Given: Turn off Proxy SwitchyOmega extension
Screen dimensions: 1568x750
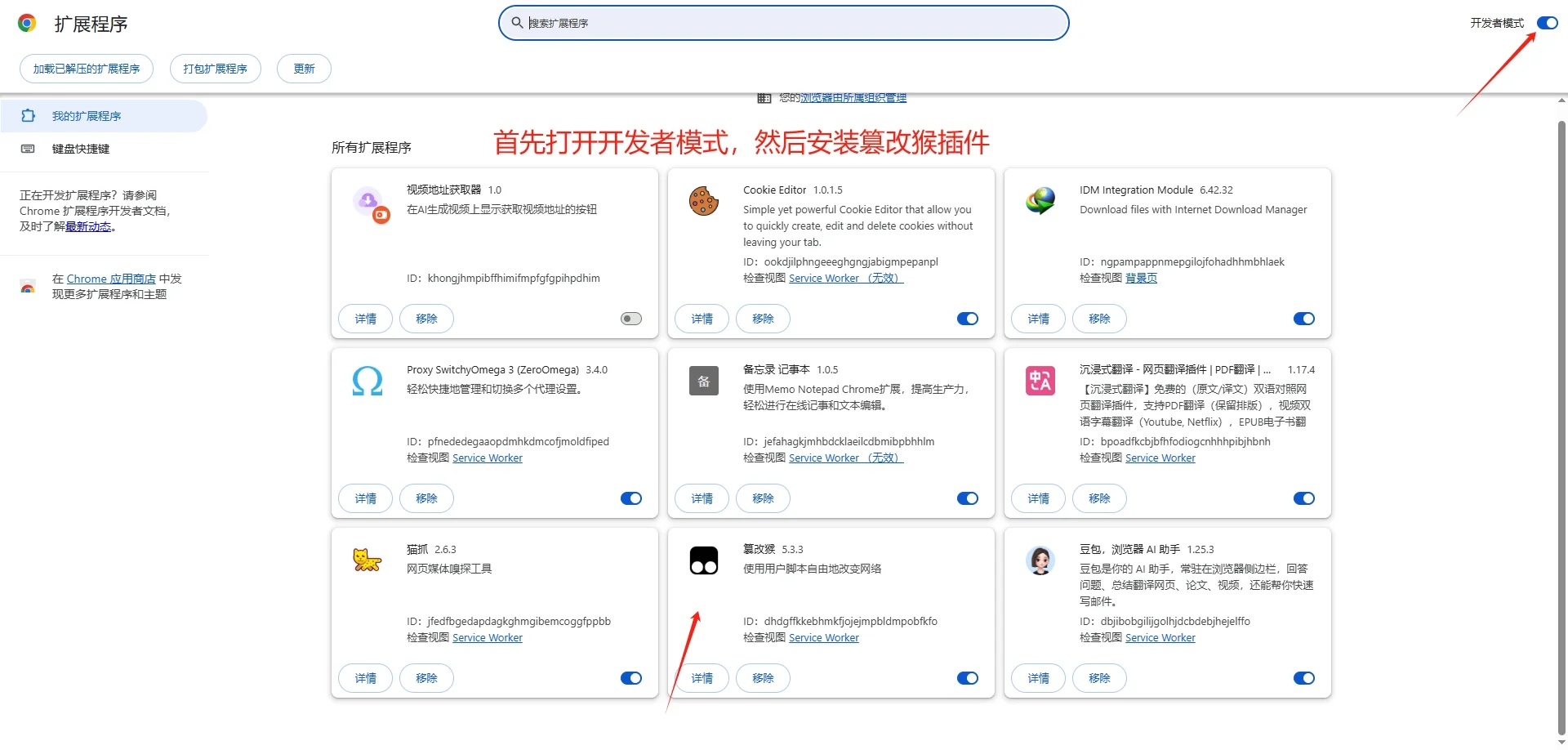Looking at the screenshot, I should click(631, 498).
